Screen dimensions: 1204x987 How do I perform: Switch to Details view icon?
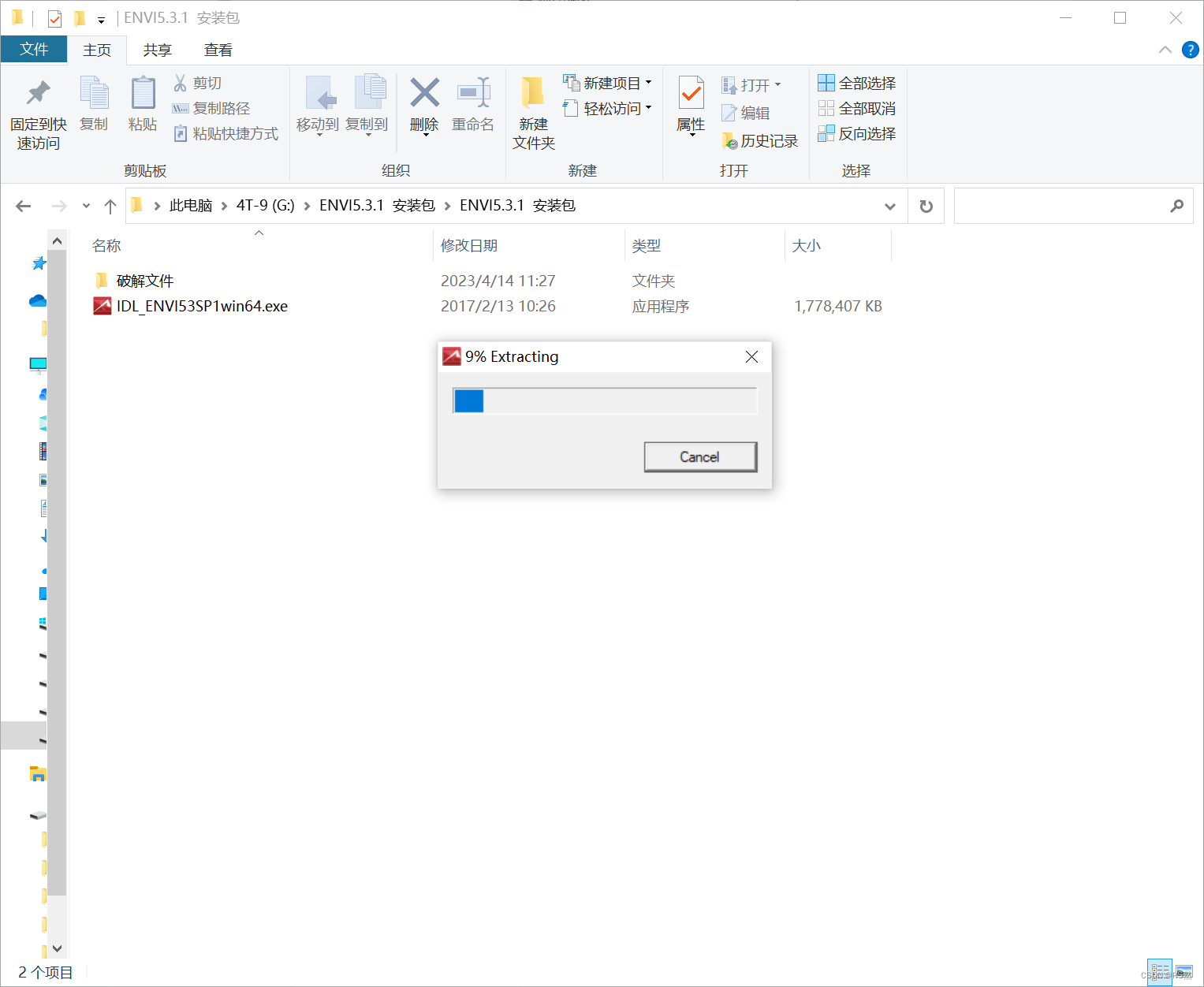pos(1160,972)
